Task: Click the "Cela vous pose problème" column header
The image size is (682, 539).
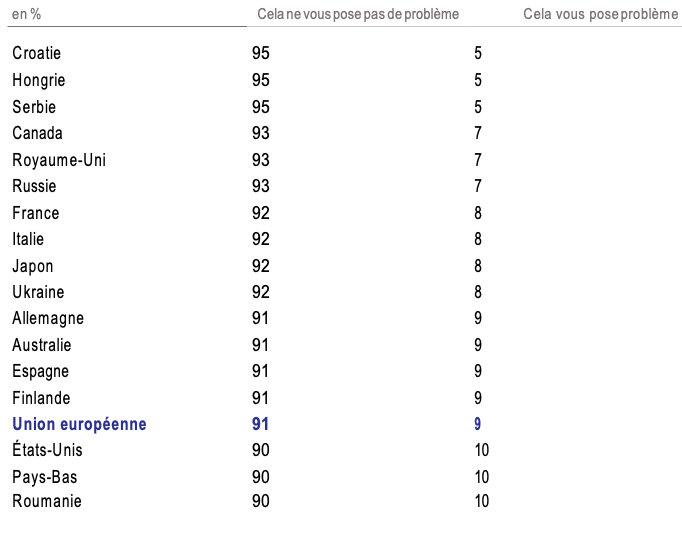Action: 601,14
